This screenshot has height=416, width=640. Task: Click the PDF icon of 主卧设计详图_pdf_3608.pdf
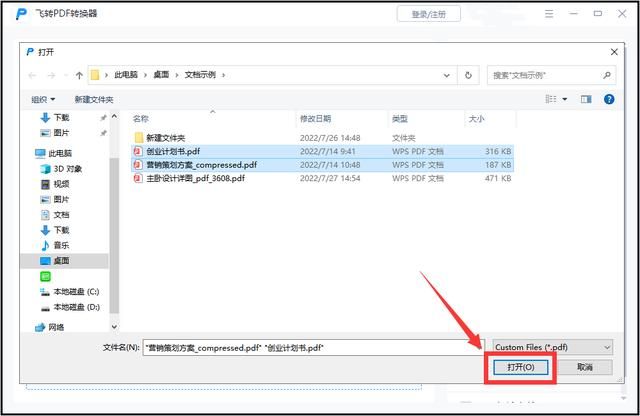(138, 178)
